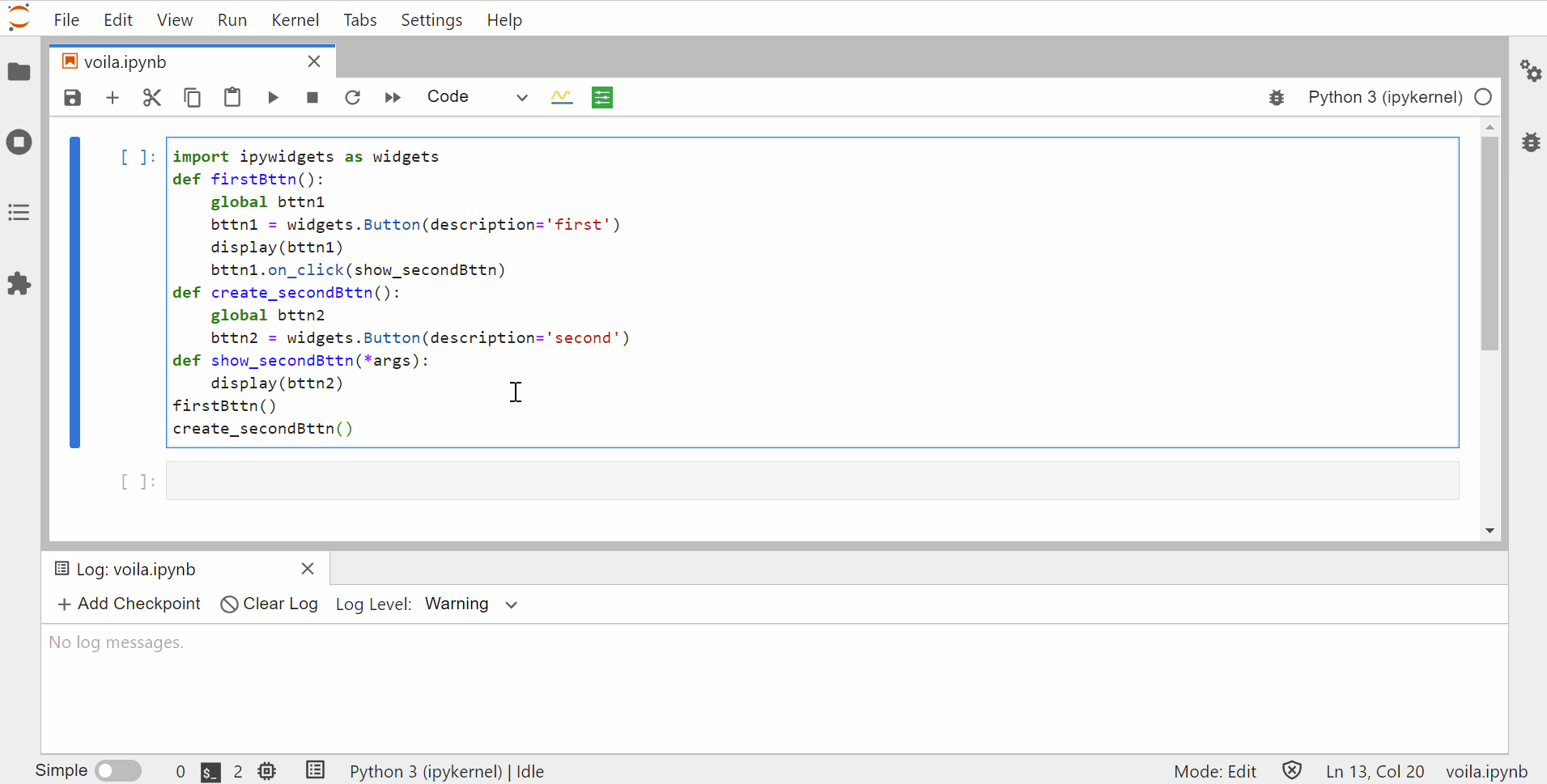This screenshot has width=1547, height=784.
Task: Open the file browser in the left sidebar
Action: pyautogui.click(x=18, y=72)
